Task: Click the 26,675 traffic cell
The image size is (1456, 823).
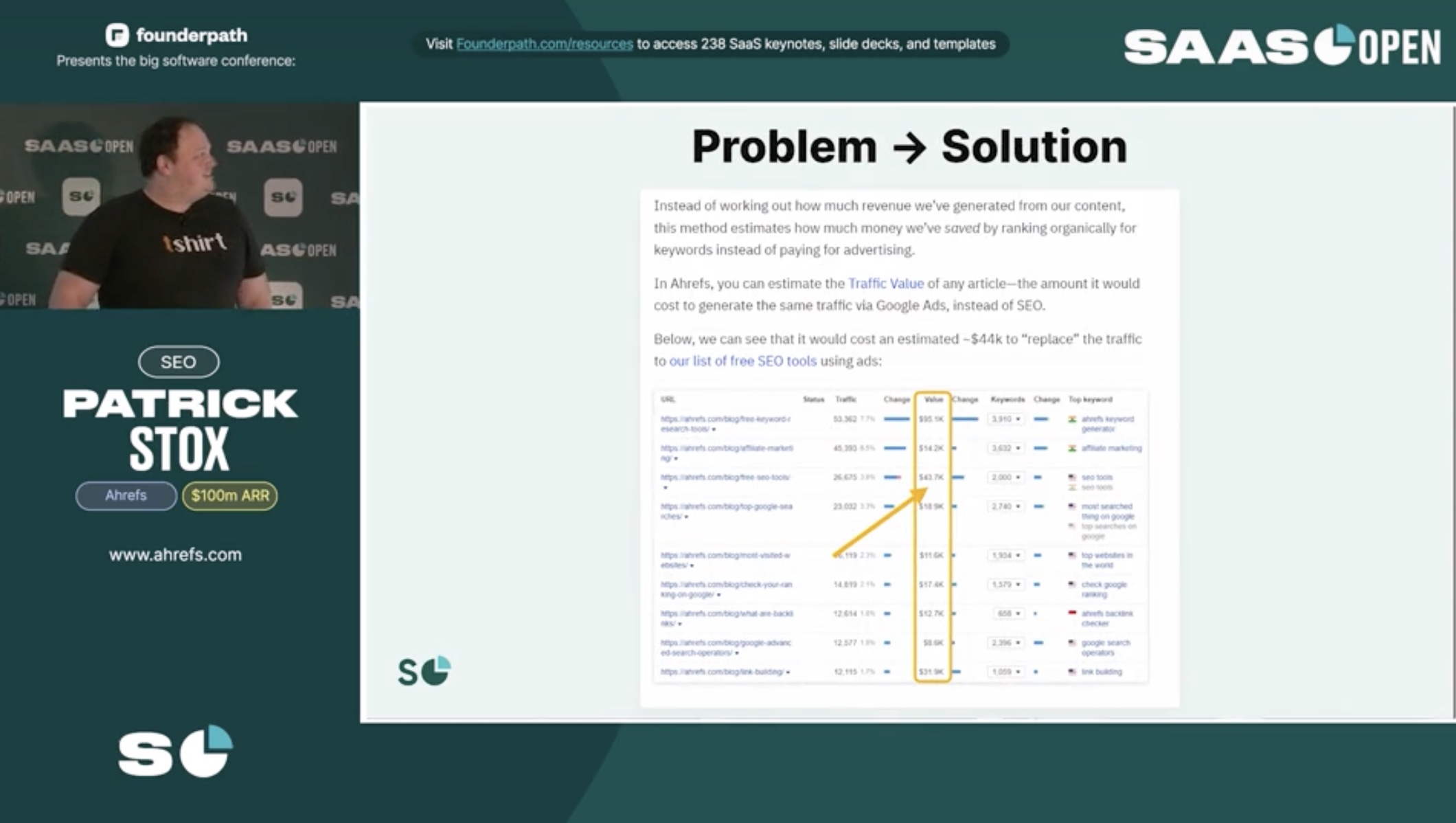Action: pyautogui.click(x=845, y=477)
